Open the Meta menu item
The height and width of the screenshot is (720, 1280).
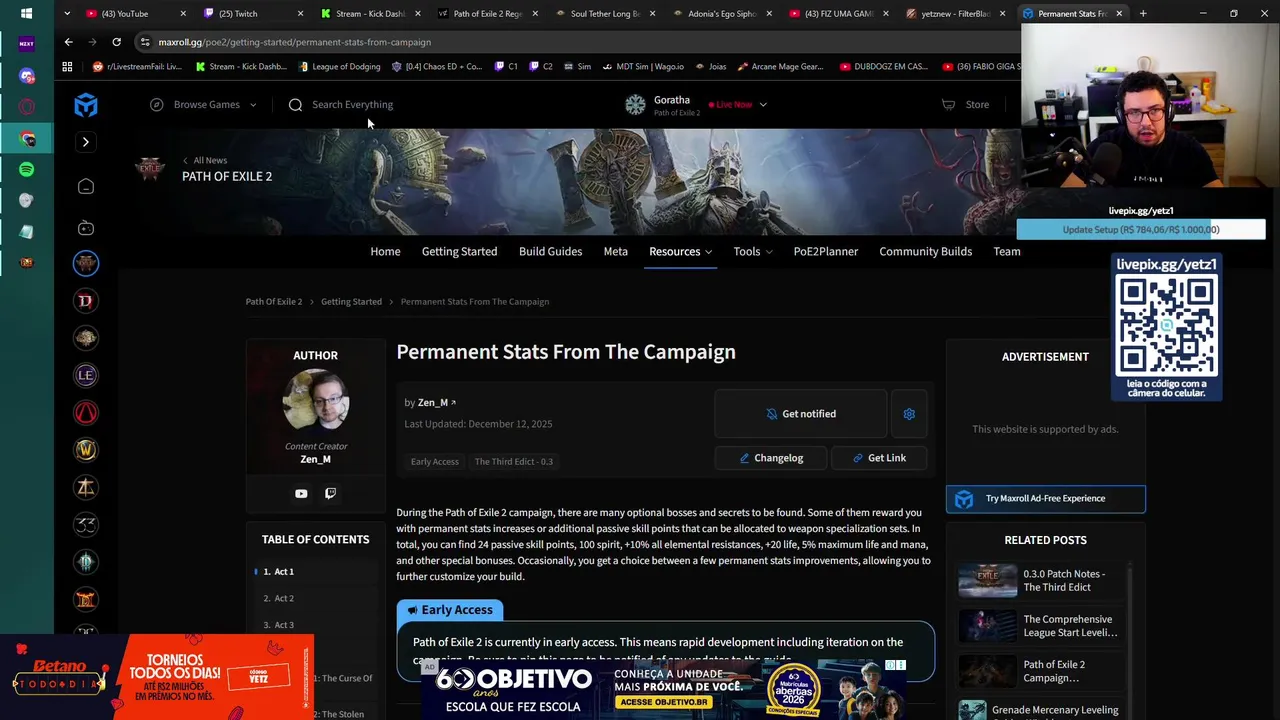coord(615,251)
